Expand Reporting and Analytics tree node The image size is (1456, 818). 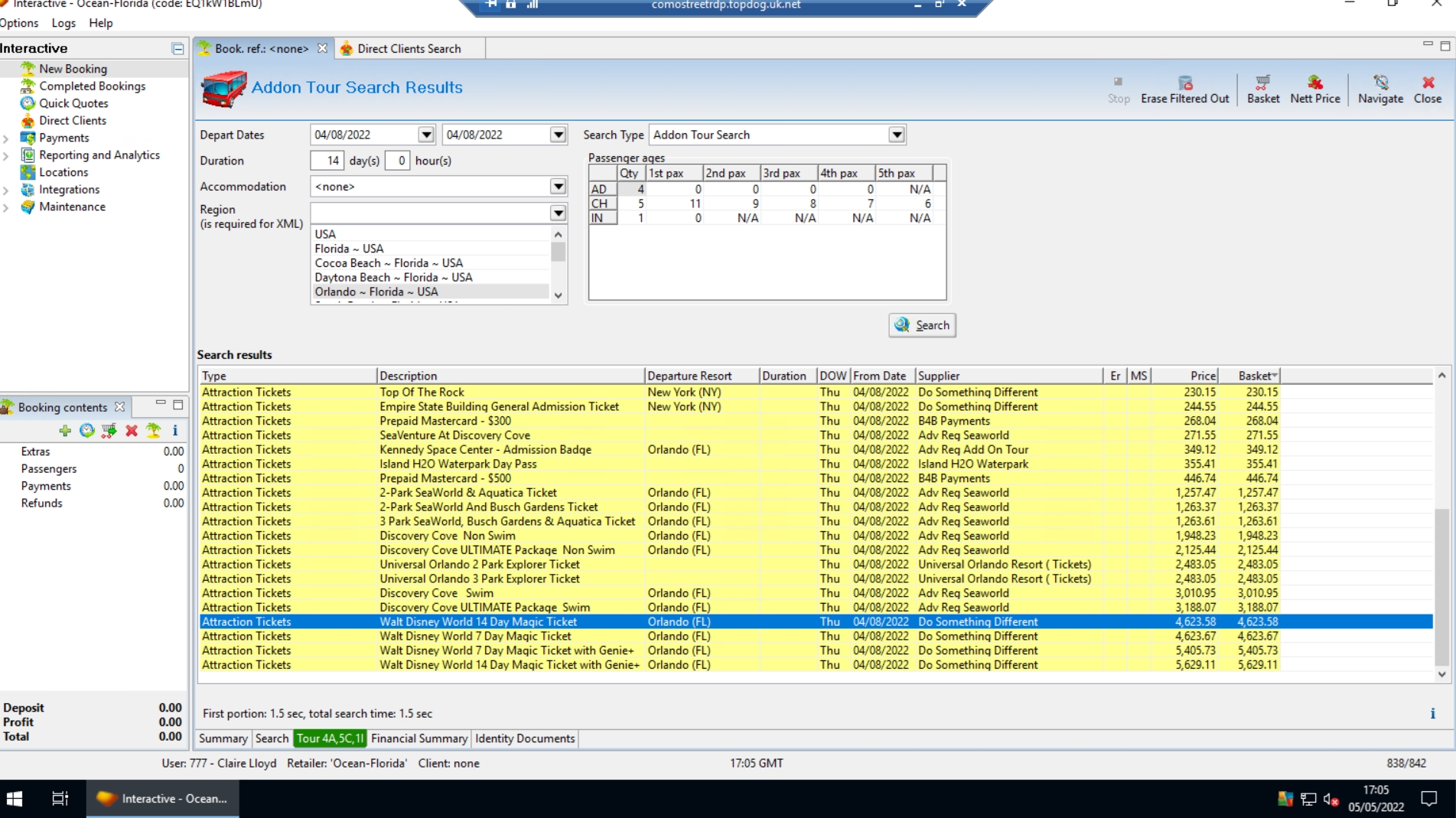tap(6, 155)
